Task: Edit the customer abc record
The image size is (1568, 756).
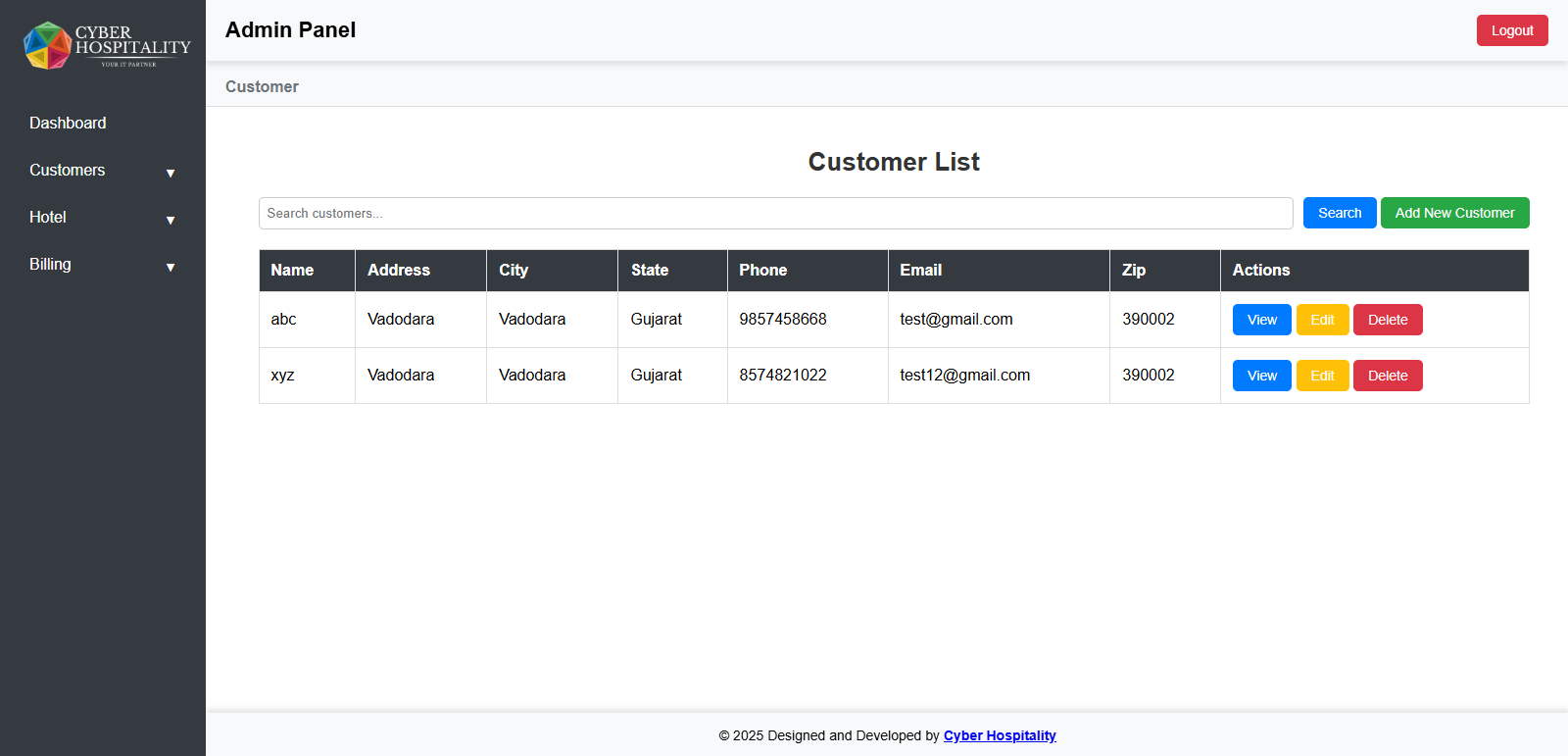Action: (1322, 320)
